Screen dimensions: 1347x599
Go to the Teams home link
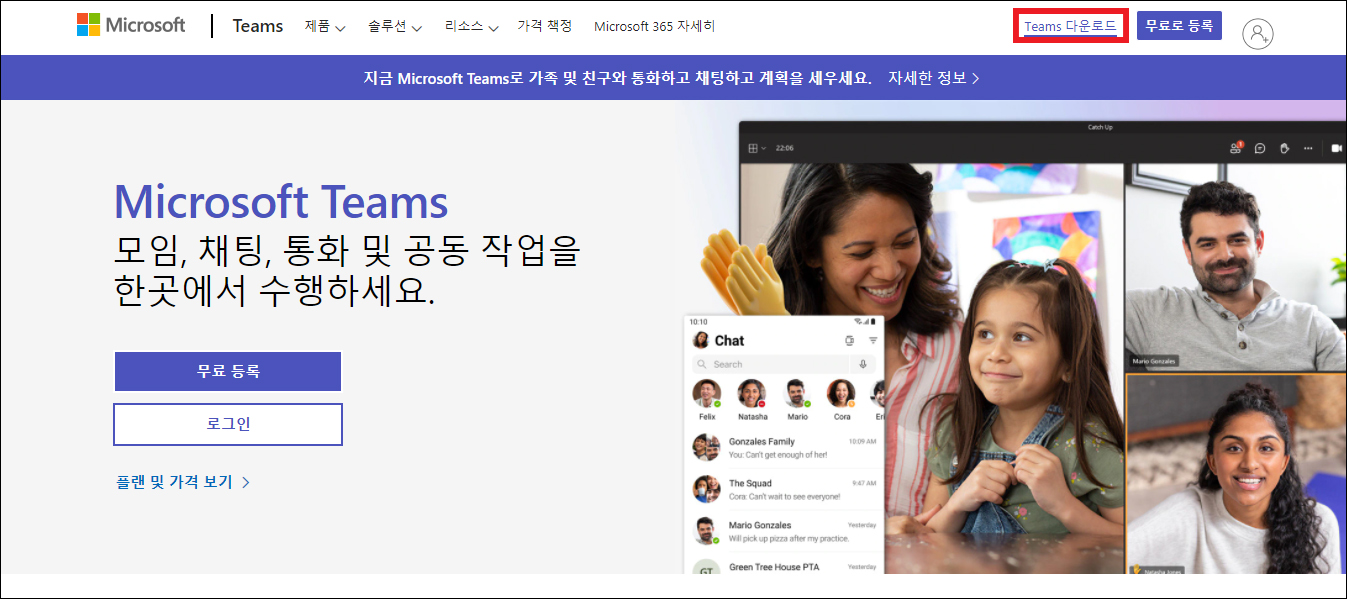click(258, 26)
